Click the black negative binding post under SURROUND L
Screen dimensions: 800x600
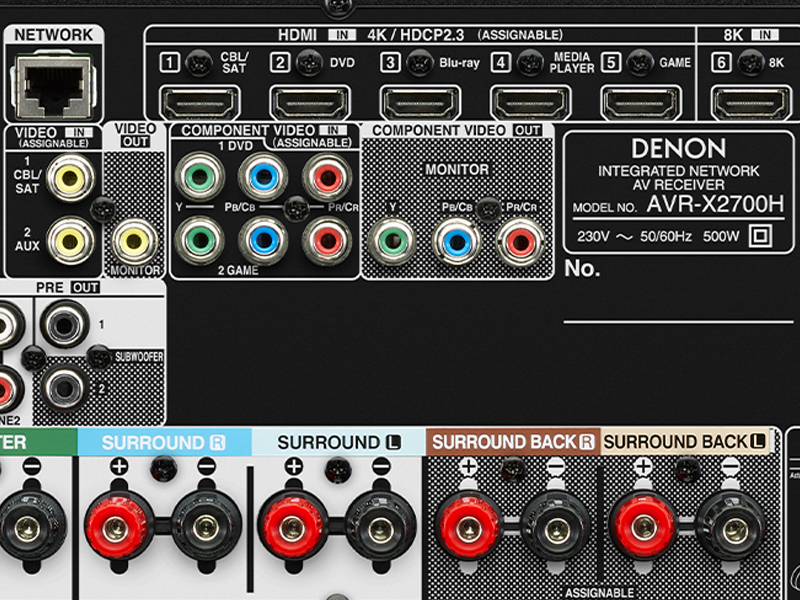point(381,529)
